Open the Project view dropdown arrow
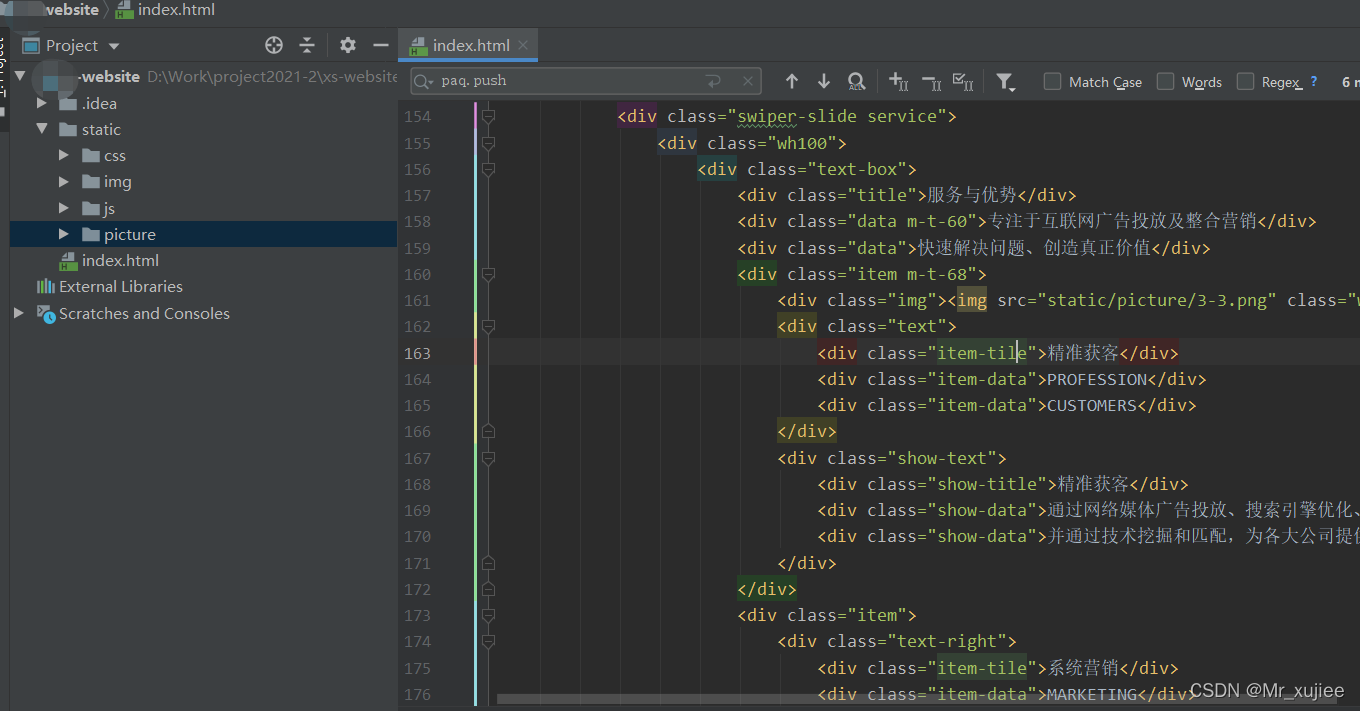Screen dimensions: 1360x711 (113, 46)
